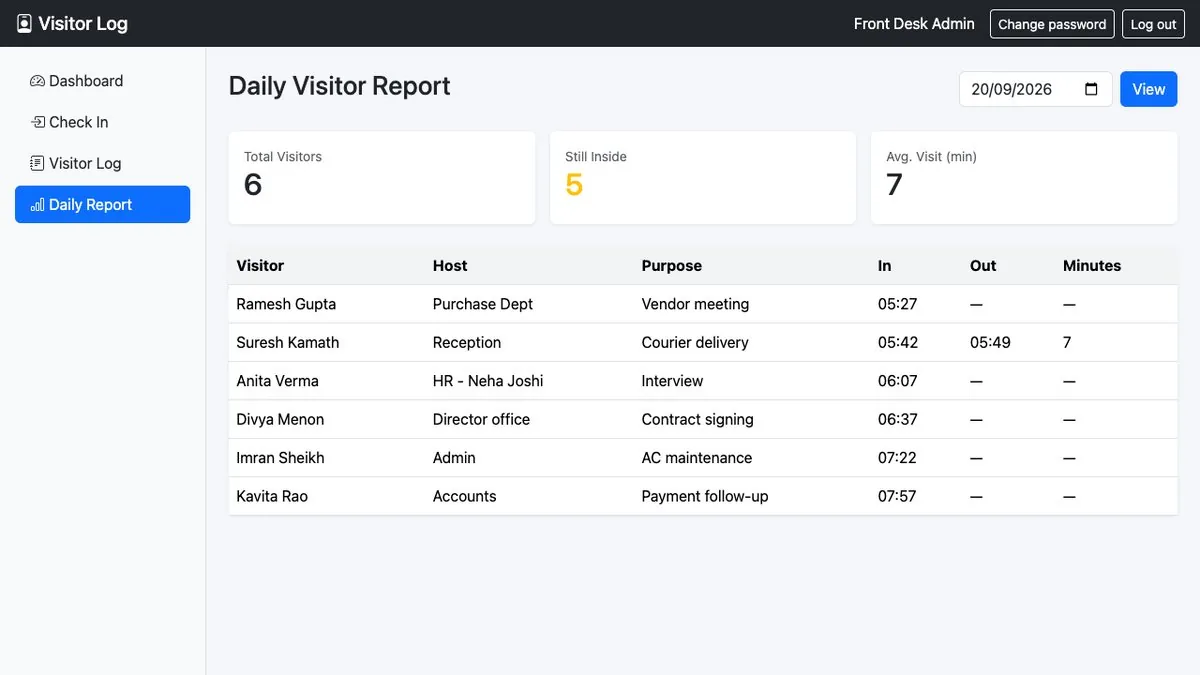Click the 07:57 check-in time
Image resolution: width=1200 pixels, height=675 pixels.
pyautogui.click(x=898, y=496)
